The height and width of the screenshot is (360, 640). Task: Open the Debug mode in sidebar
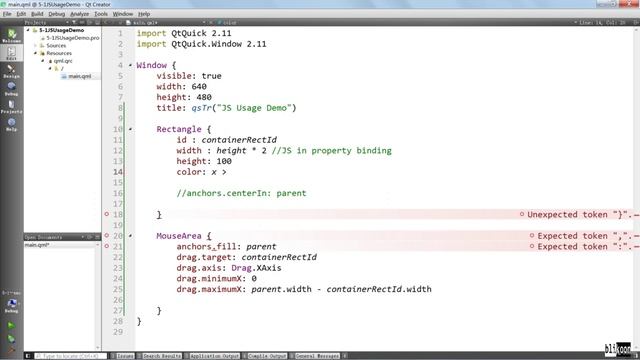11,89
